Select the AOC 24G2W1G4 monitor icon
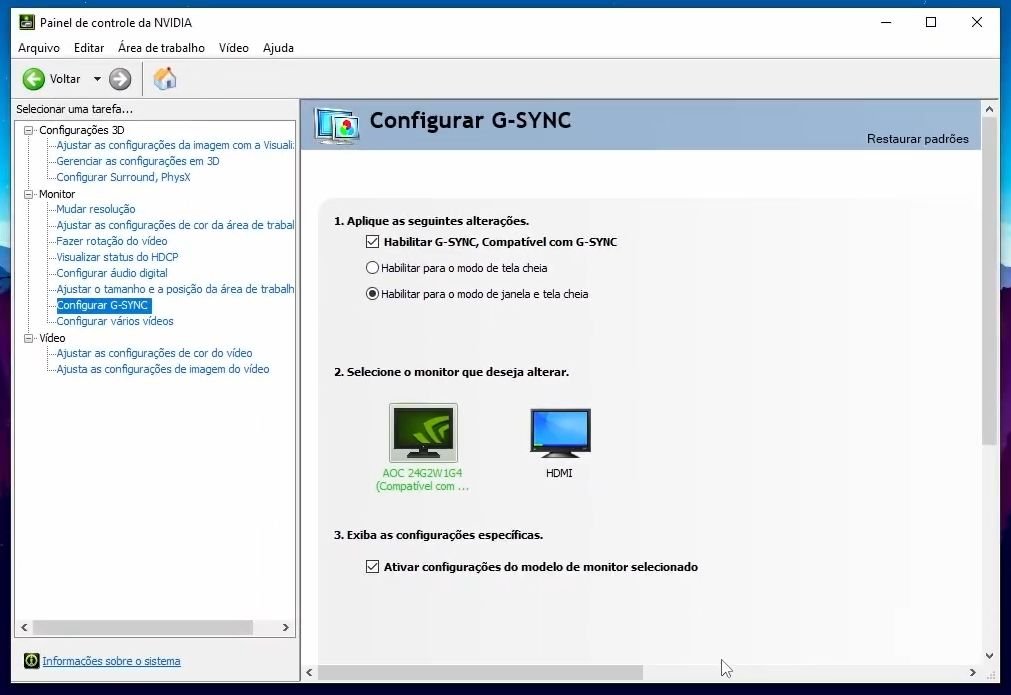 (423, 433)
